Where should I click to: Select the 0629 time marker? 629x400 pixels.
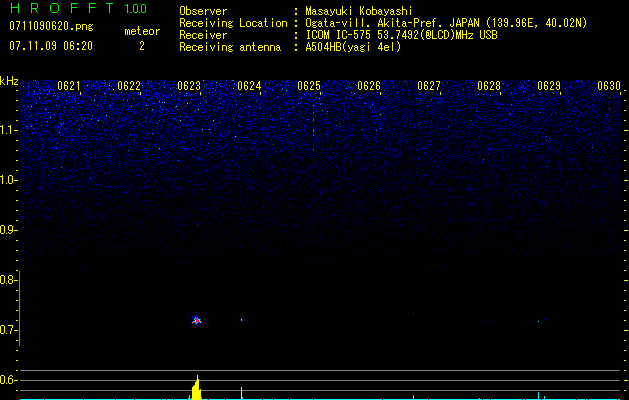point(549,87)
